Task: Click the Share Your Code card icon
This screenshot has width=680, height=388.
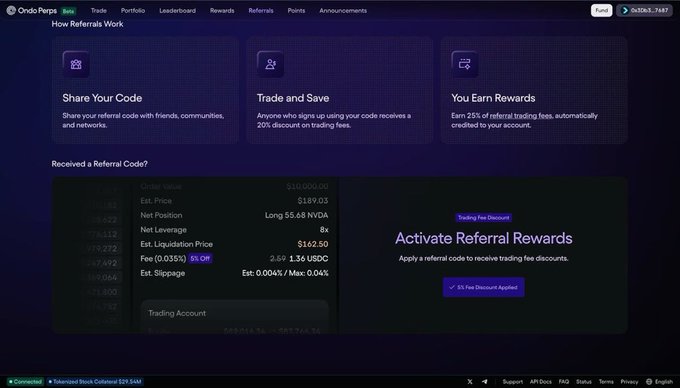Action: (76, 64)
